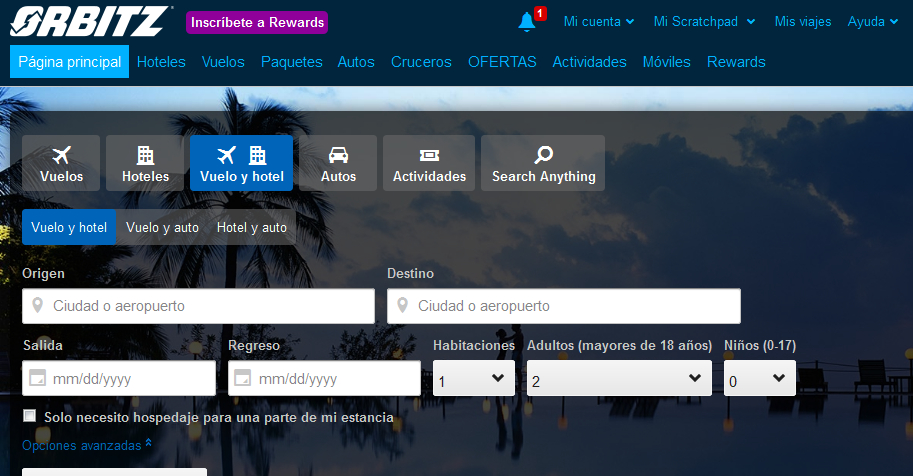
Task: Click 'Inscríbete a Rewards' button
Action: pyautogui.click(x=257, y=22)
